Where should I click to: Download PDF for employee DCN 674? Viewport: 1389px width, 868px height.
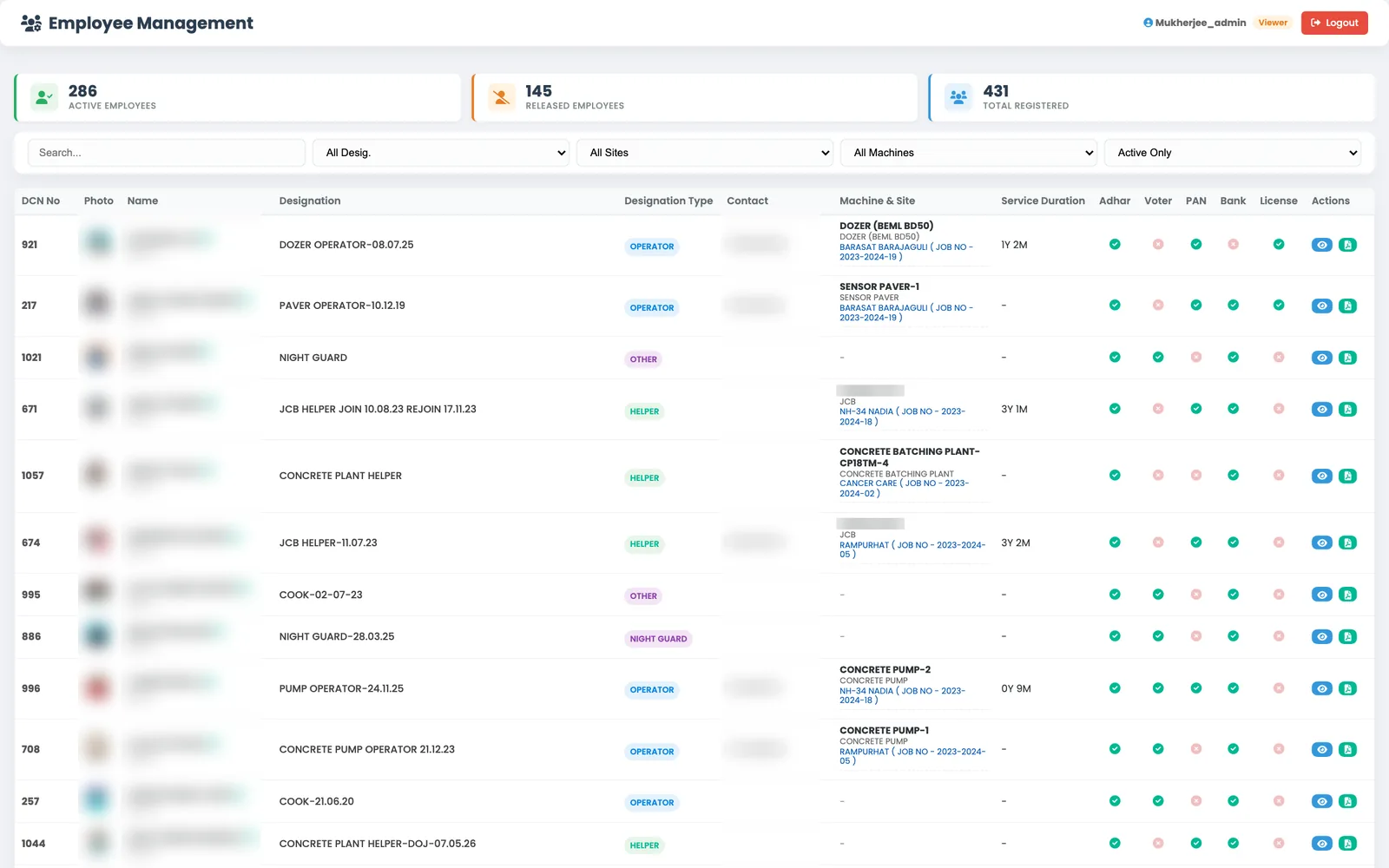coord(1347,542)
